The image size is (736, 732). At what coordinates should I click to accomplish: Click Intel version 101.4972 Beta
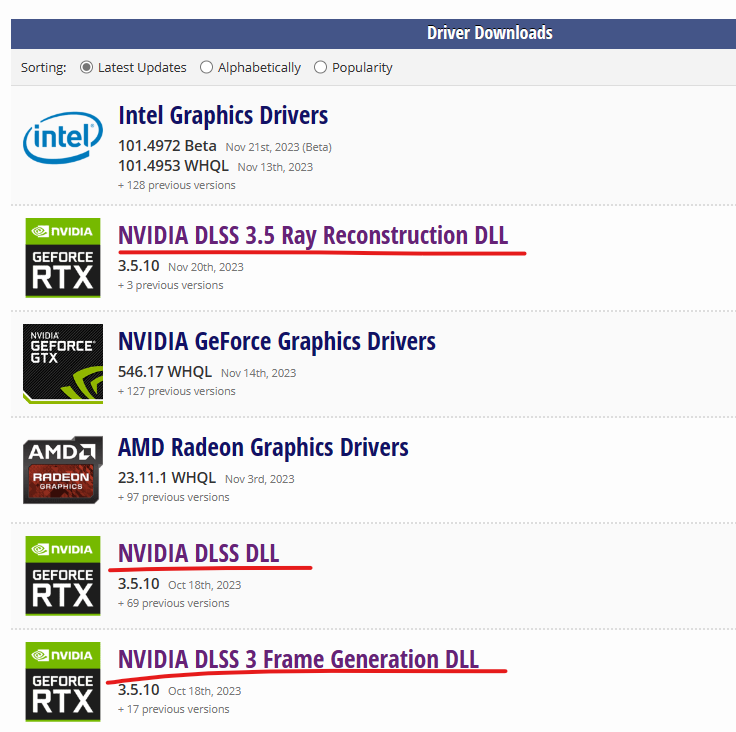pyautogui.click(x=167, y=146)
